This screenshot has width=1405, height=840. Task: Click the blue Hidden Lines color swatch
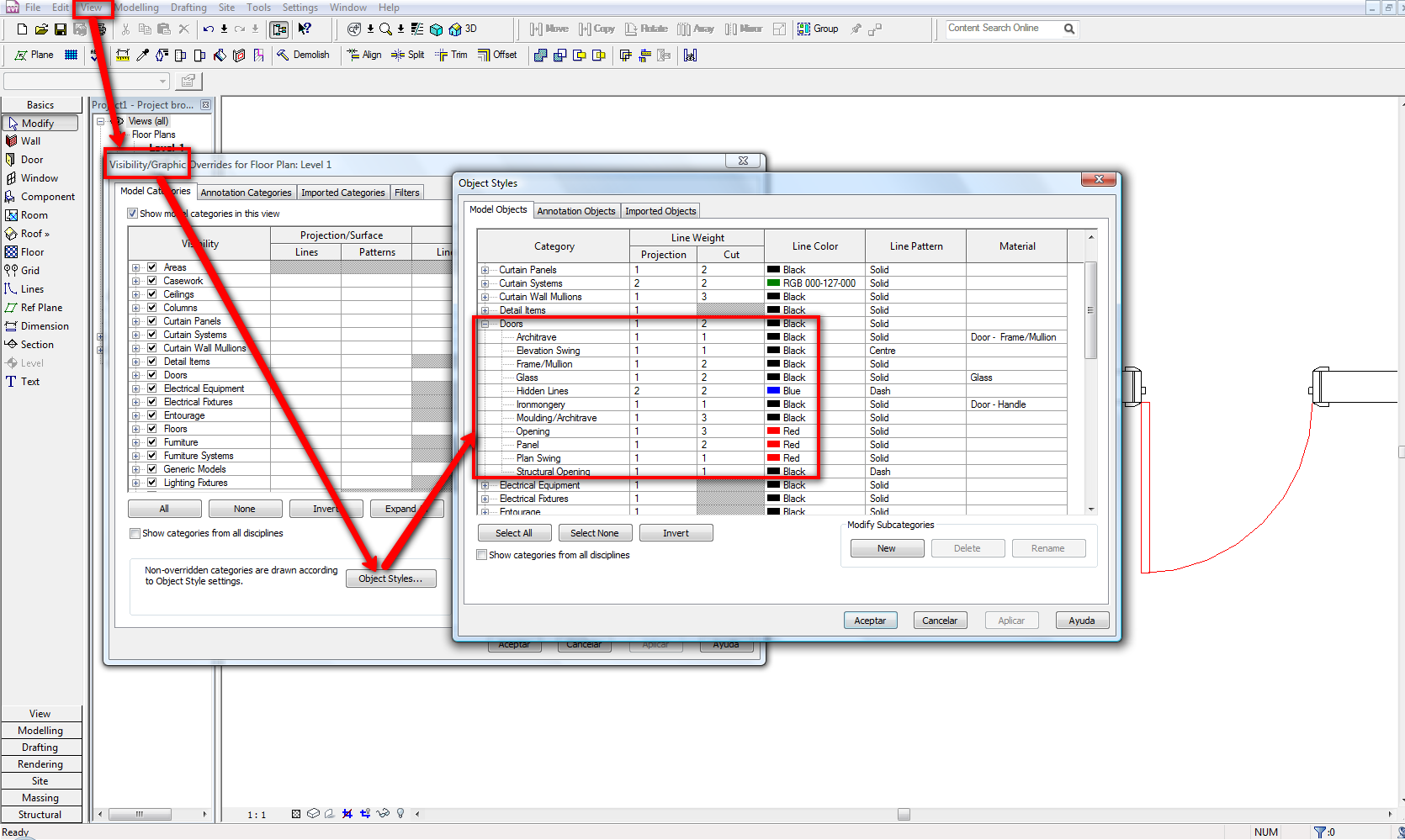point(773,391)
